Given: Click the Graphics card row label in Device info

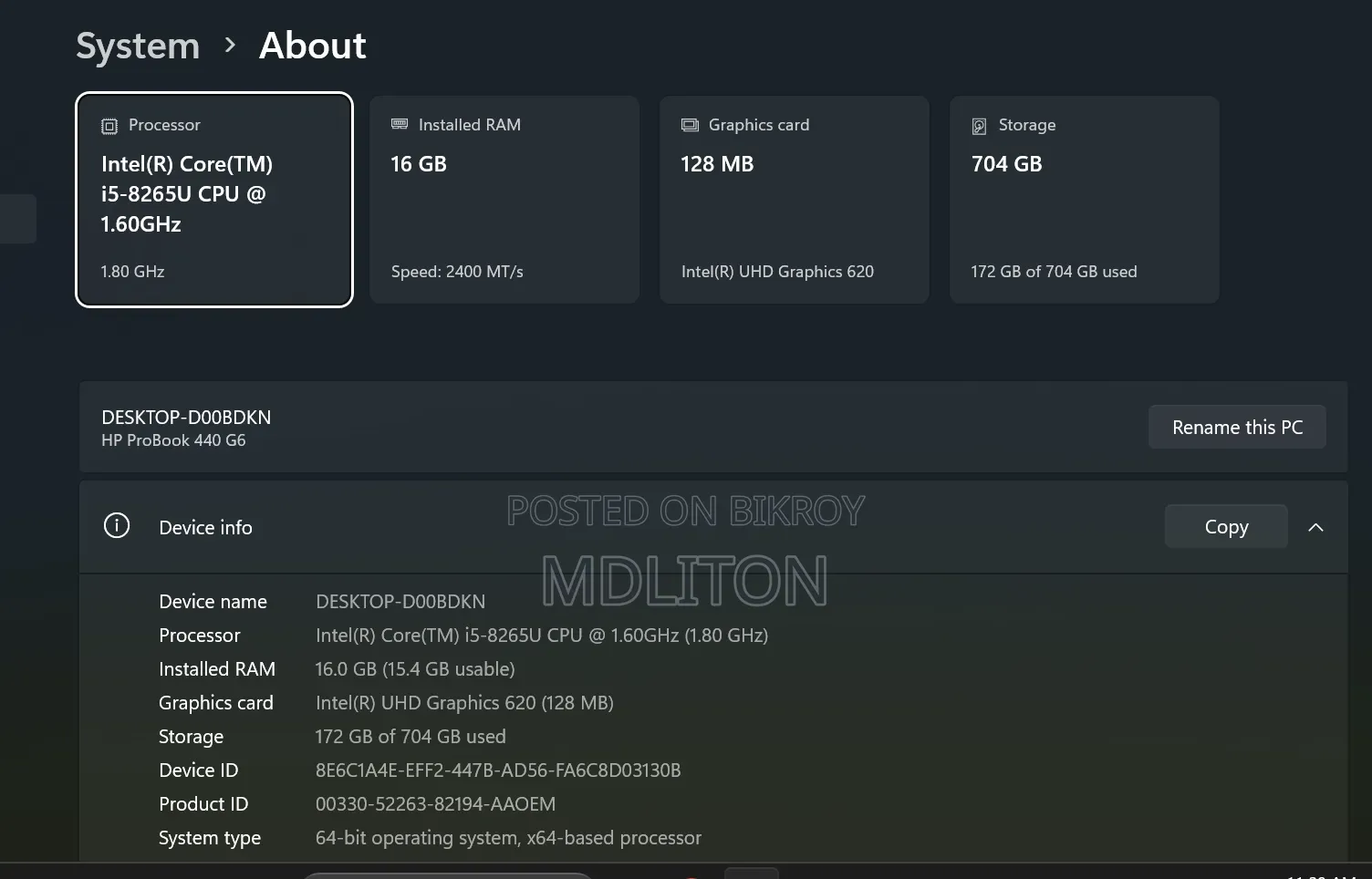Looking at the screenshot, I should point(216,703).
